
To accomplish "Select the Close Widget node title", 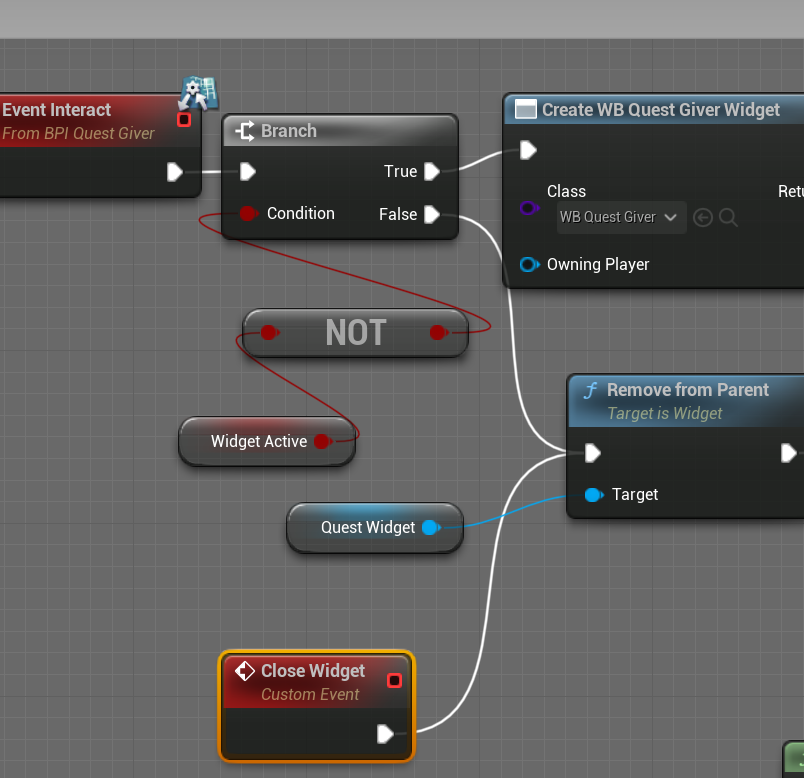I will [x=313, y=670].
